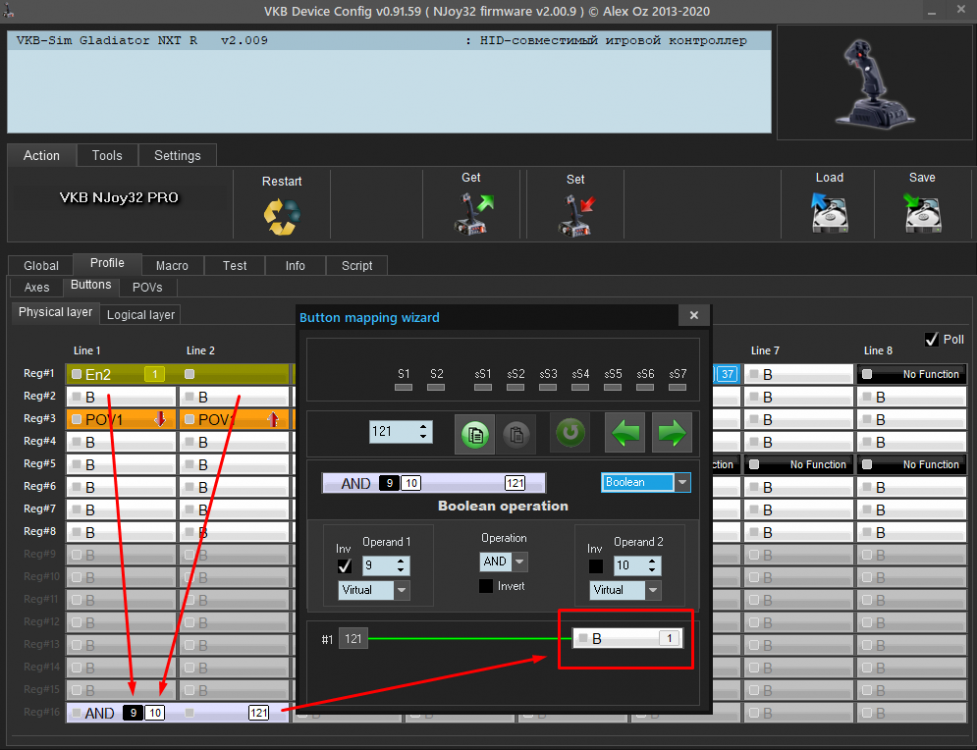Image resolution: width=977 pixels, height=750 pixels.
Task: Uncheck the Poll checkbox
Action: pos(932,339)
